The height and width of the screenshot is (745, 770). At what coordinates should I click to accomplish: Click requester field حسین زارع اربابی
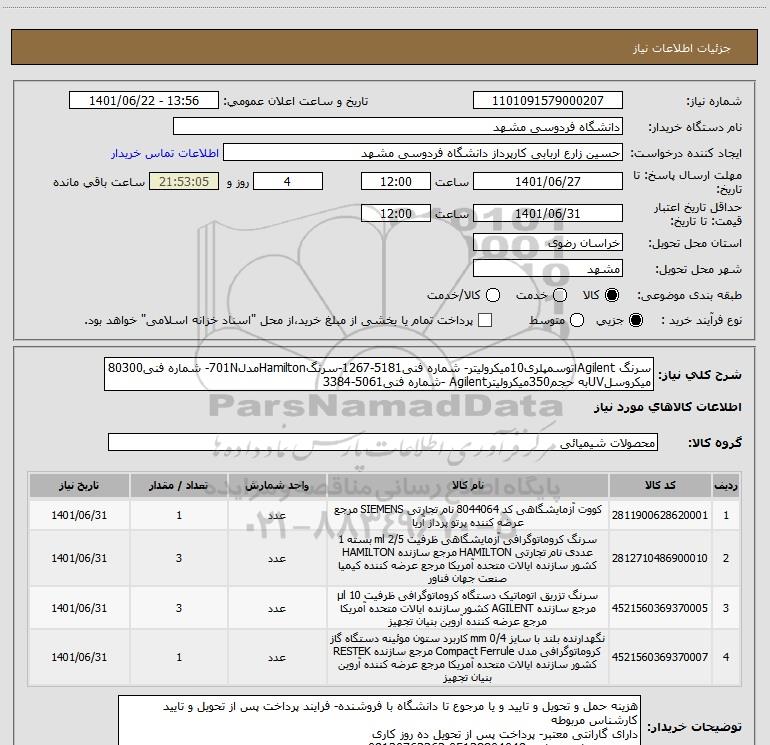pos(423,153)
